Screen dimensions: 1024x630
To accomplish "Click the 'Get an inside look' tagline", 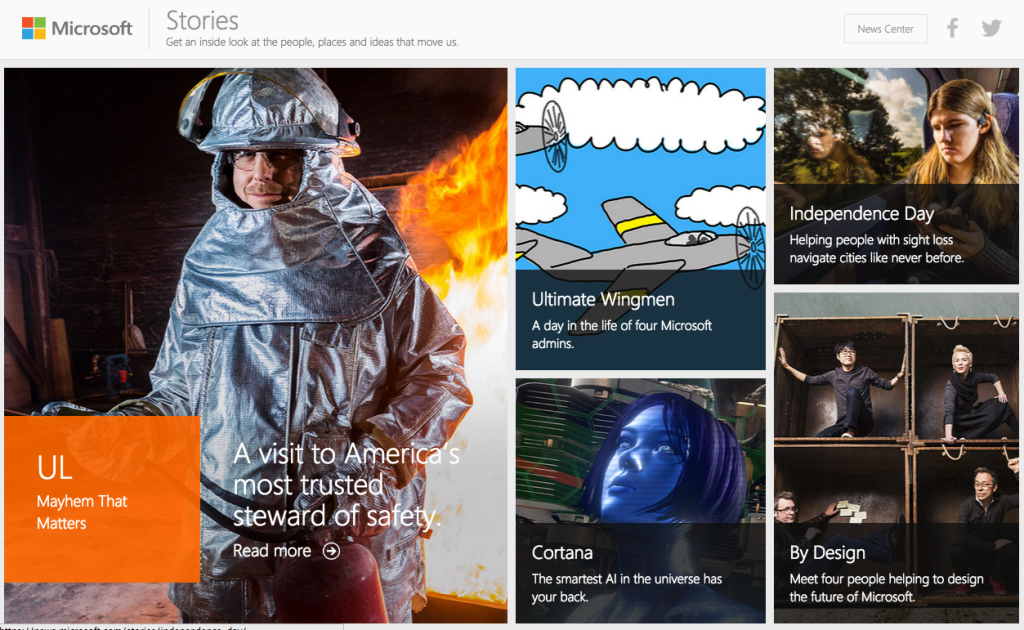I will (x=312, y=42).
